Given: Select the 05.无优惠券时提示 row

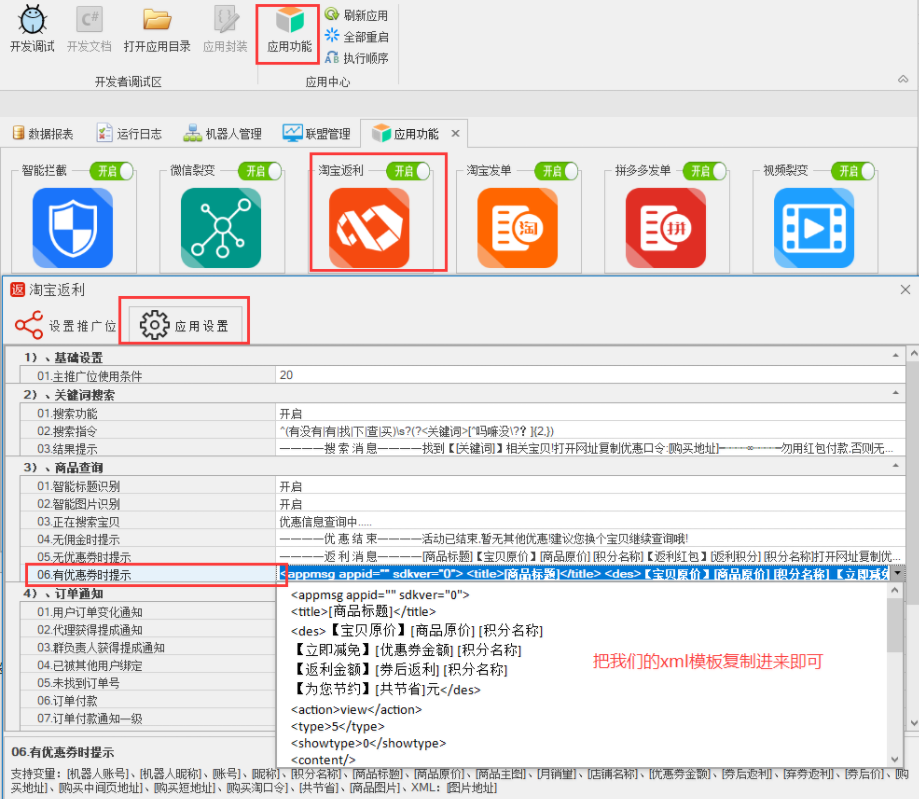Looking at the screenshot, I should pos(462,557).
